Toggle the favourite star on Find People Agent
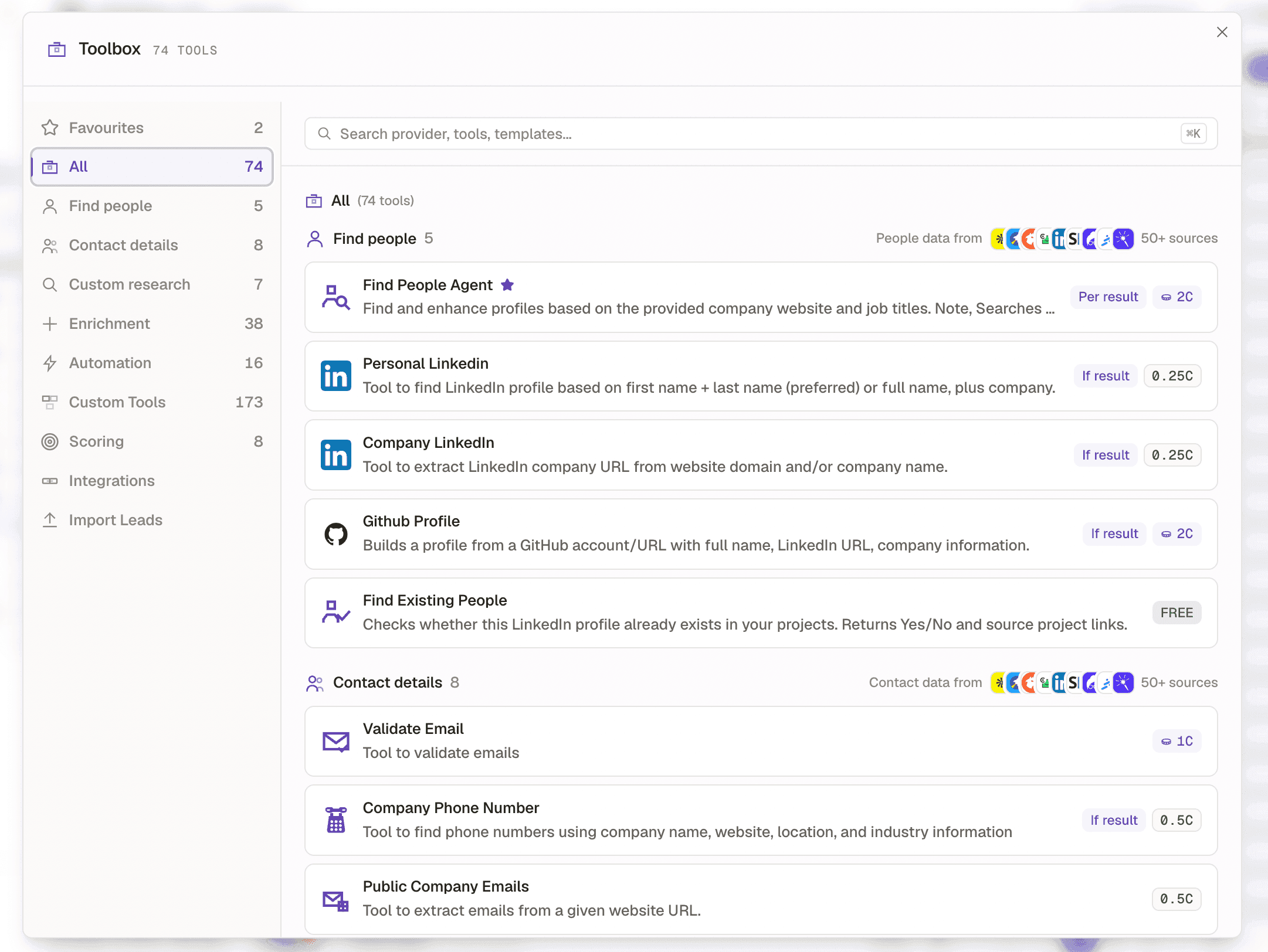The height and width of the screenshot is (952, 1268). pos(507,285)
